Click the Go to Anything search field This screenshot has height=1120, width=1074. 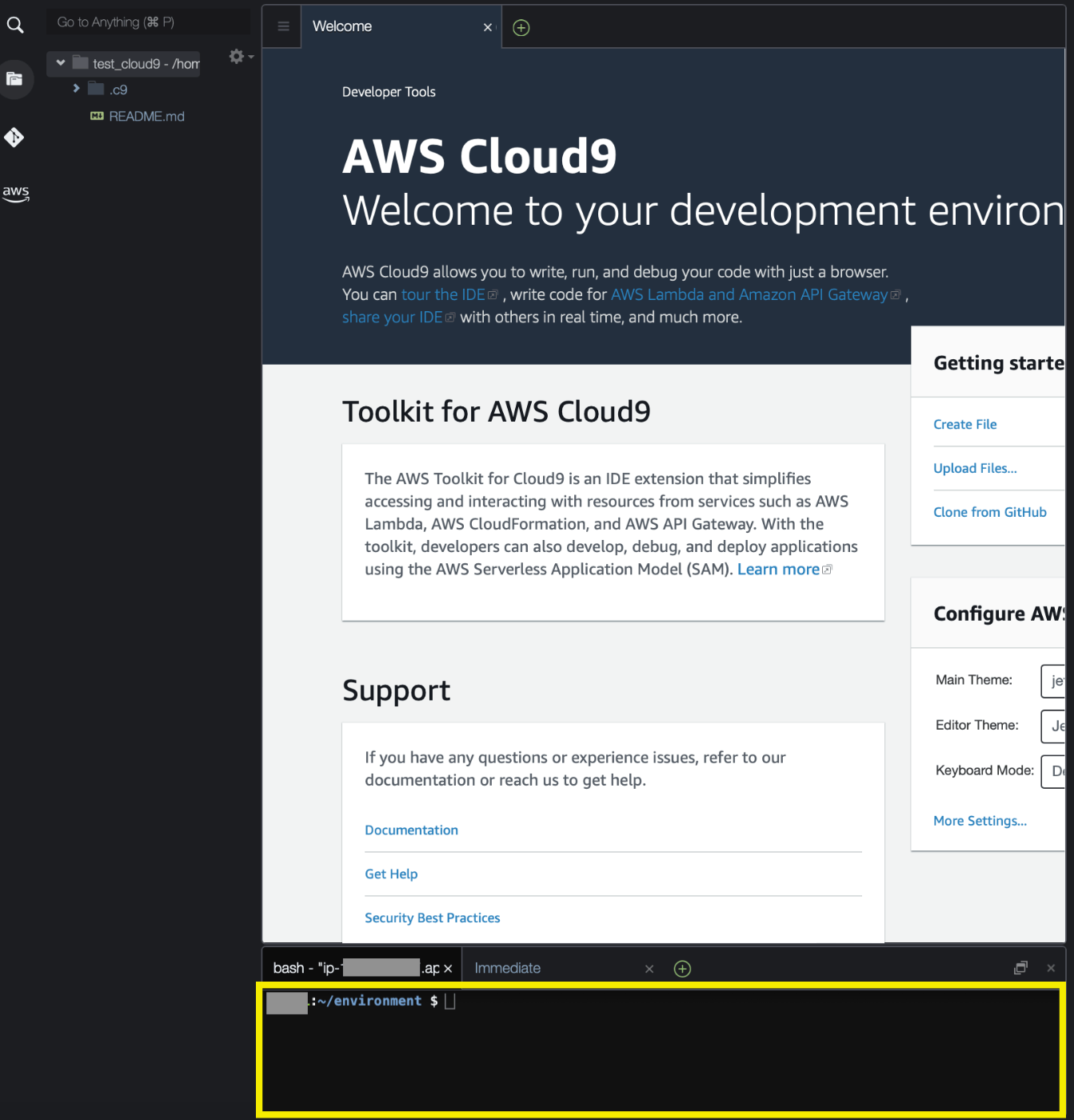(x=149, y=22)
